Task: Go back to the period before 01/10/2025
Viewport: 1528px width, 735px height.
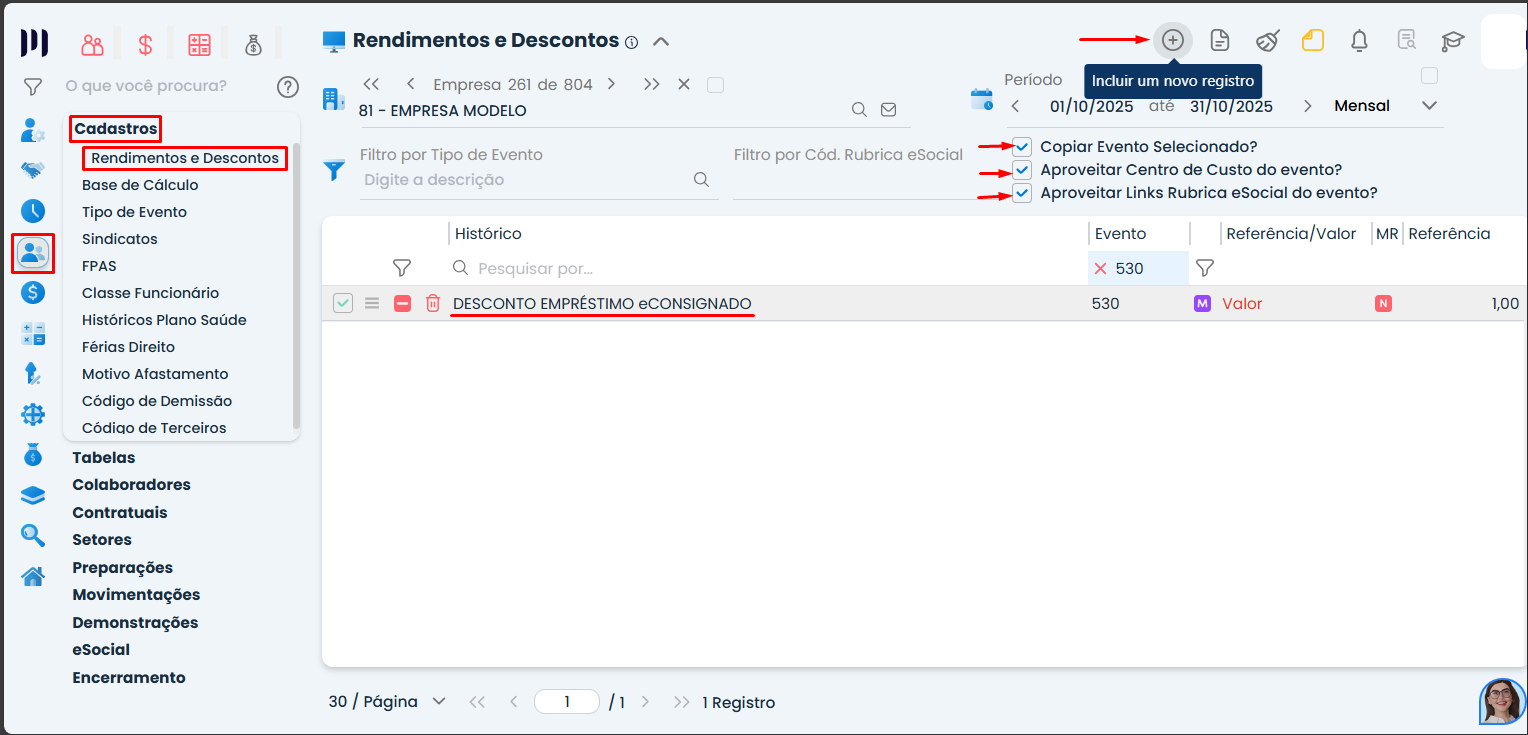Action: point(1015,106)
